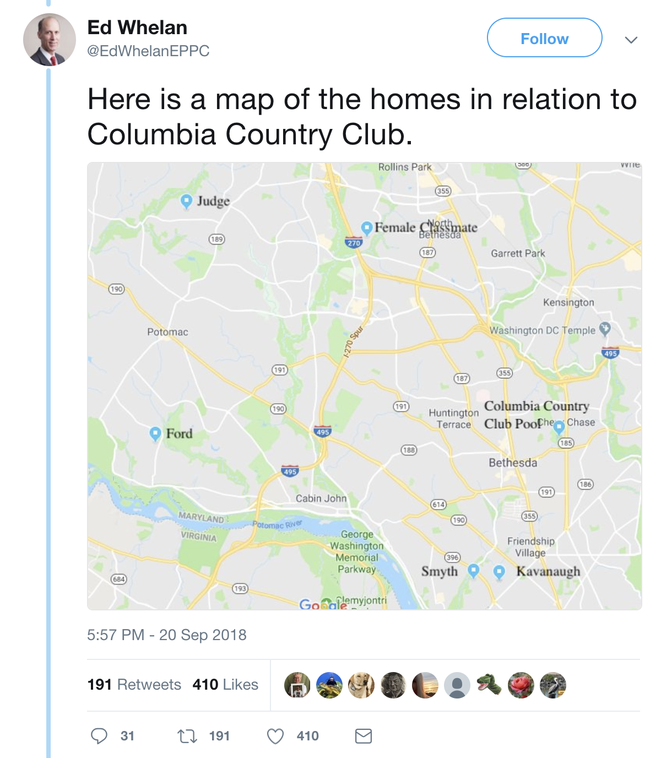Click the envelope direct message icon
The image size is (672, 758).
[363, 735]
